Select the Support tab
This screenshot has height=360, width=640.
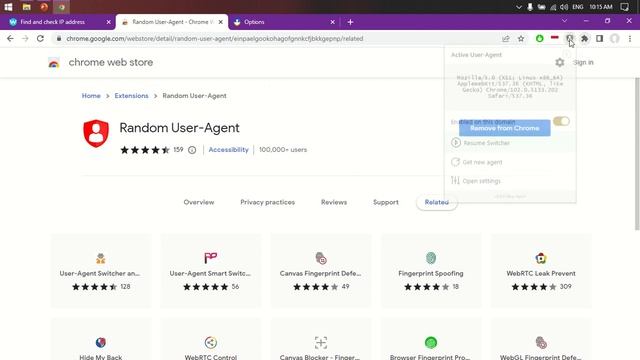(386, 202)
